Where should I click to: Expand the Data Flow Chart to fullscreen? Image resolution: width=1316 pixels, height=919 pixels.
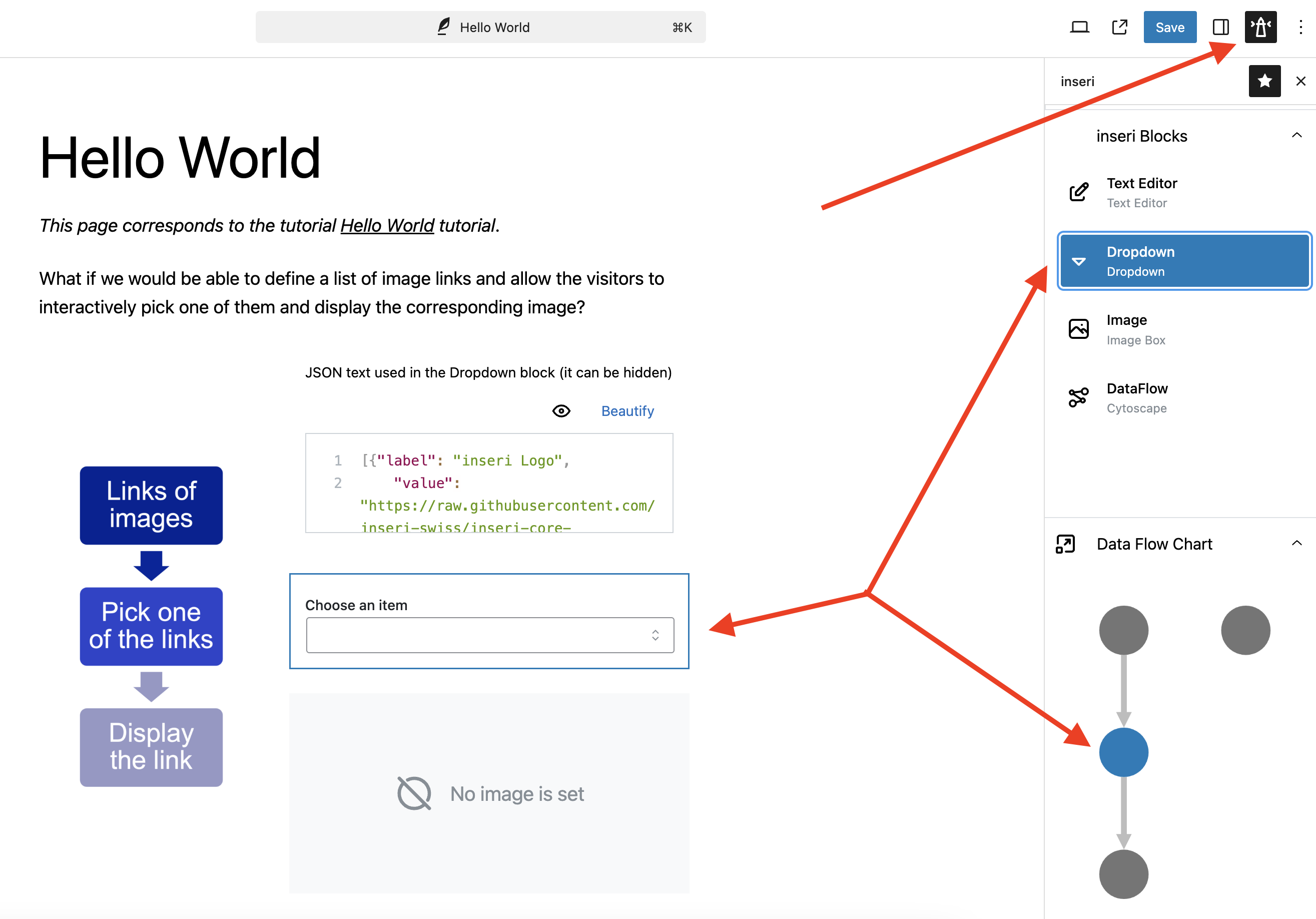click(x=1065, y=544)
